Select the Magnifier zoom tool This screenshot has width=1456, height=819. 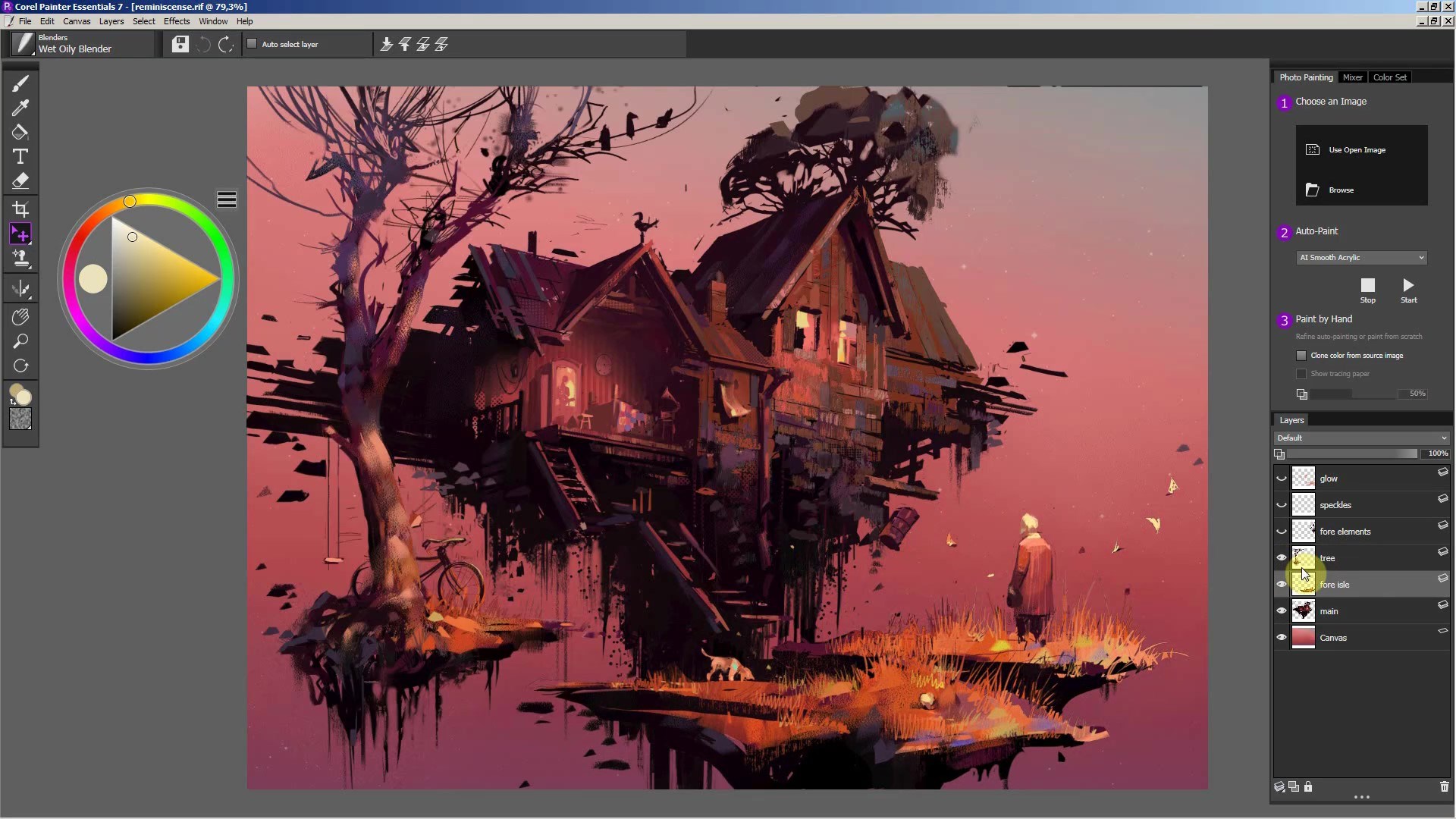pyautogui.click(x=20, y=341)
